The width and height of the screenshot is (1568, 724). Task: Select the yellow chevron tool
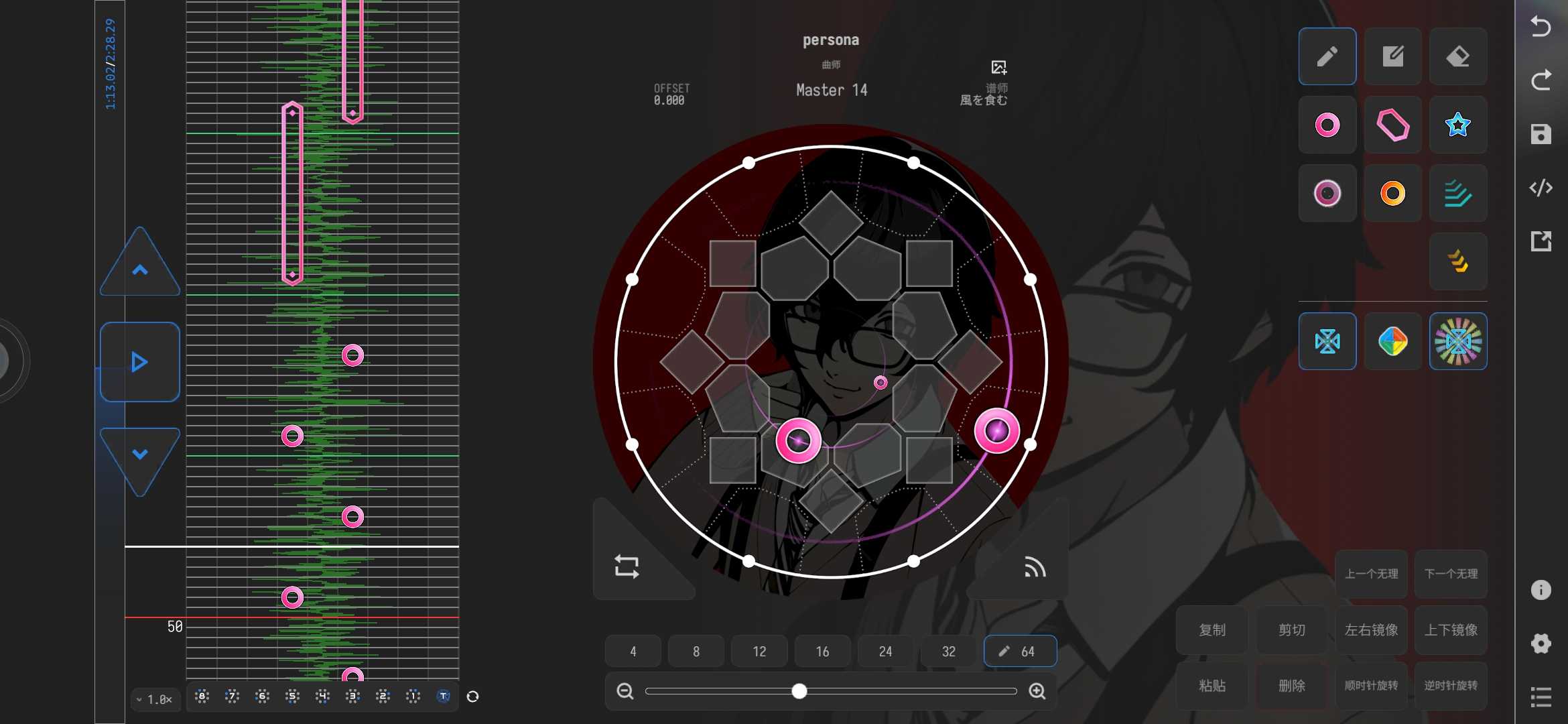point(1458,261)
